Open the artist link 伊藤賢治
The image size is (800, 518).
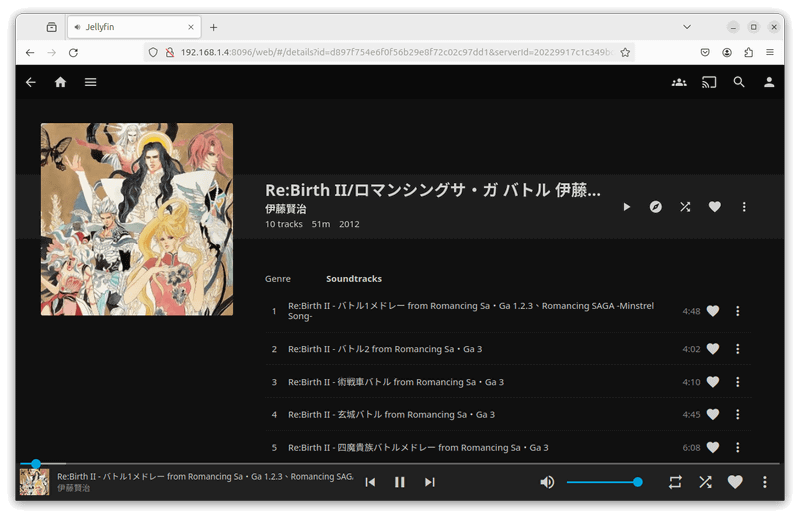tap(286, 209)
